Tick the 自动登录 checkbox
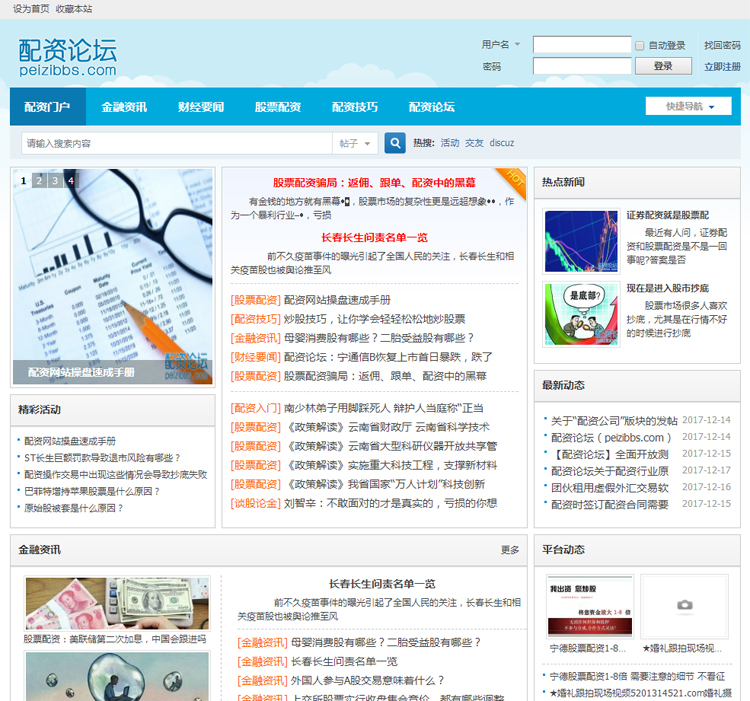The width and height of the screenshot is (750, 701). coord(640,45)
